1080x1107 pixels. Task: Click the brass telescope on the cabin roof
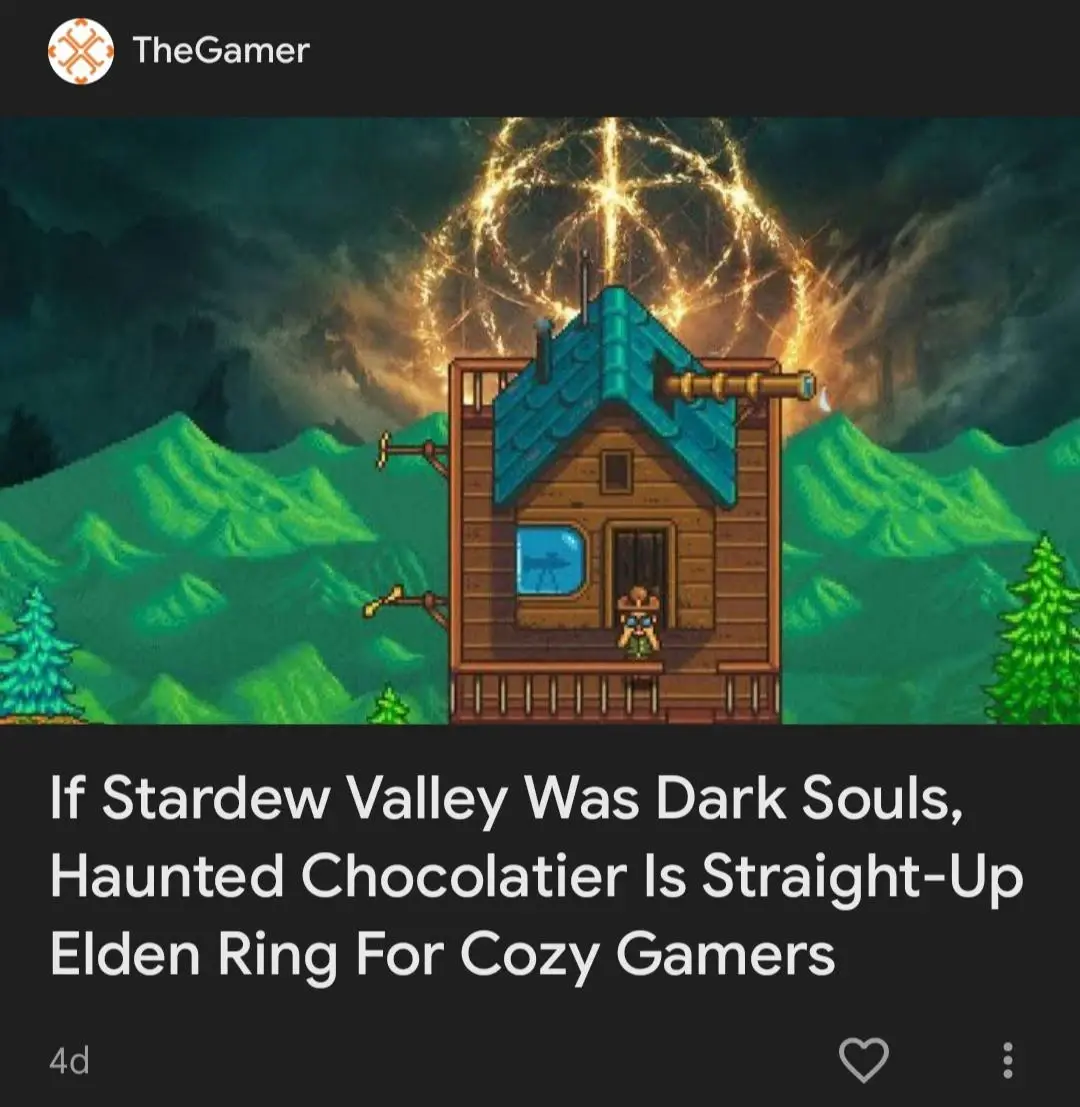click(x=738, y=386)
